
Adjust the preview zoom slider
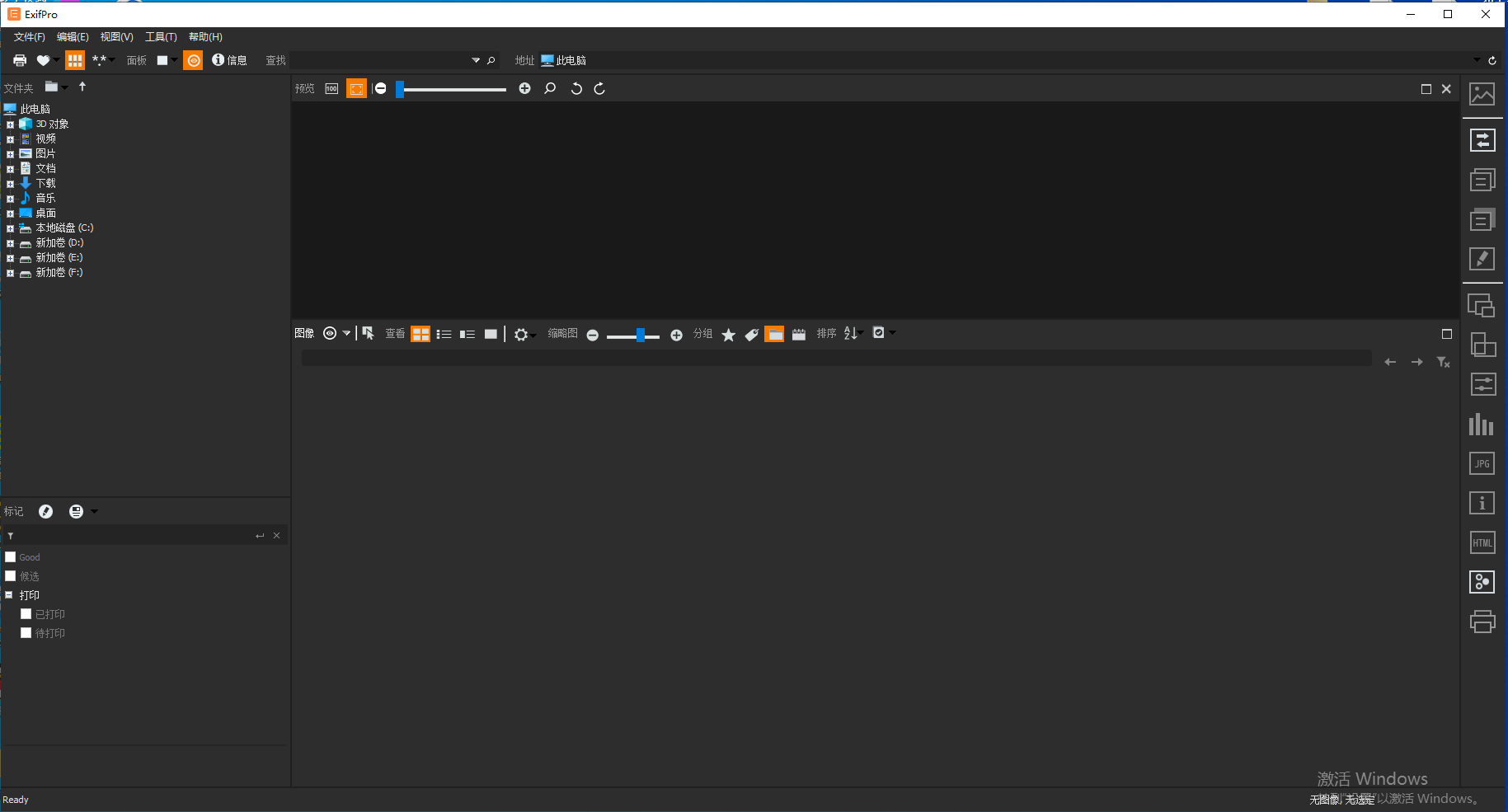tap(451, 89)
